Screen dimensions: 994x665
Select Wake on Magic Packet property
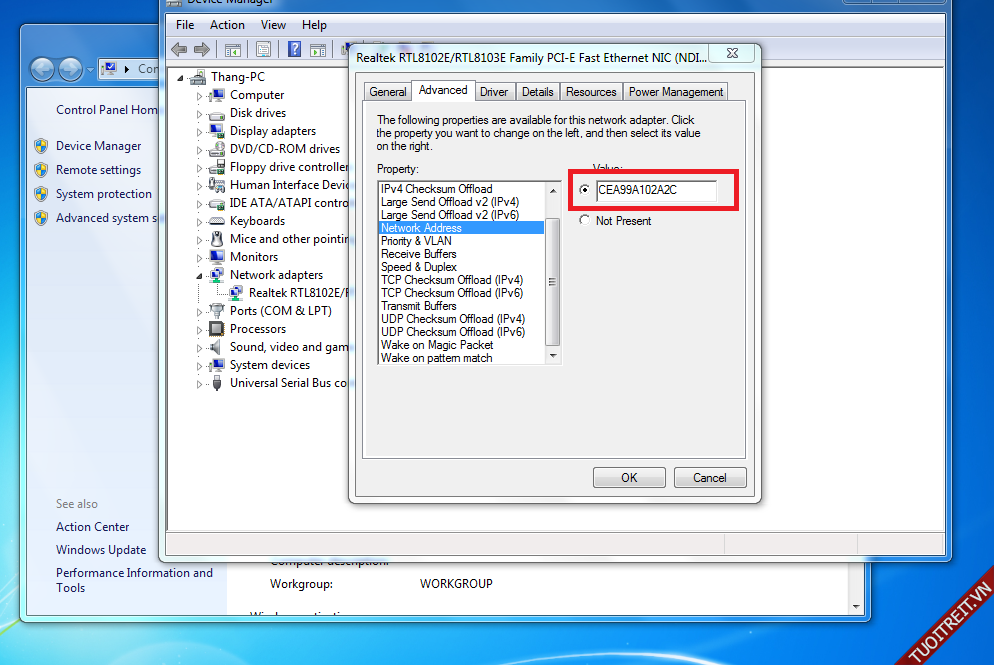437,345
